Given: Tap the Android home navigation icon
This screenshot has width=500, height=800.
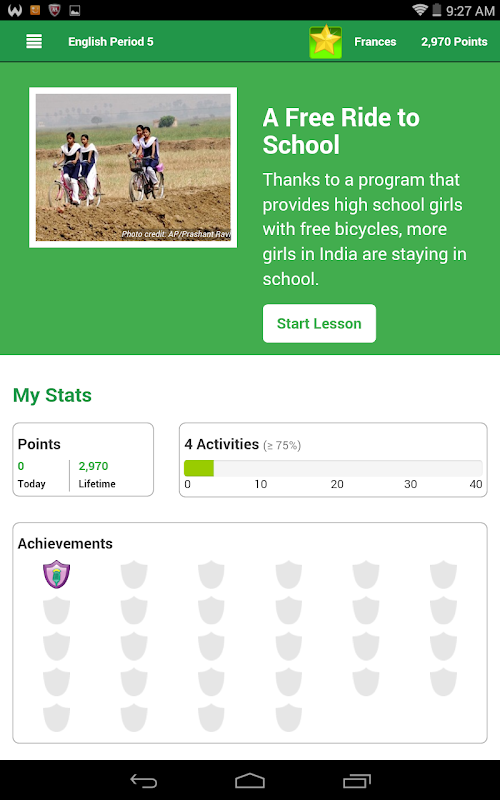Looking at the screenshot, I should click(x=250, y=780).
